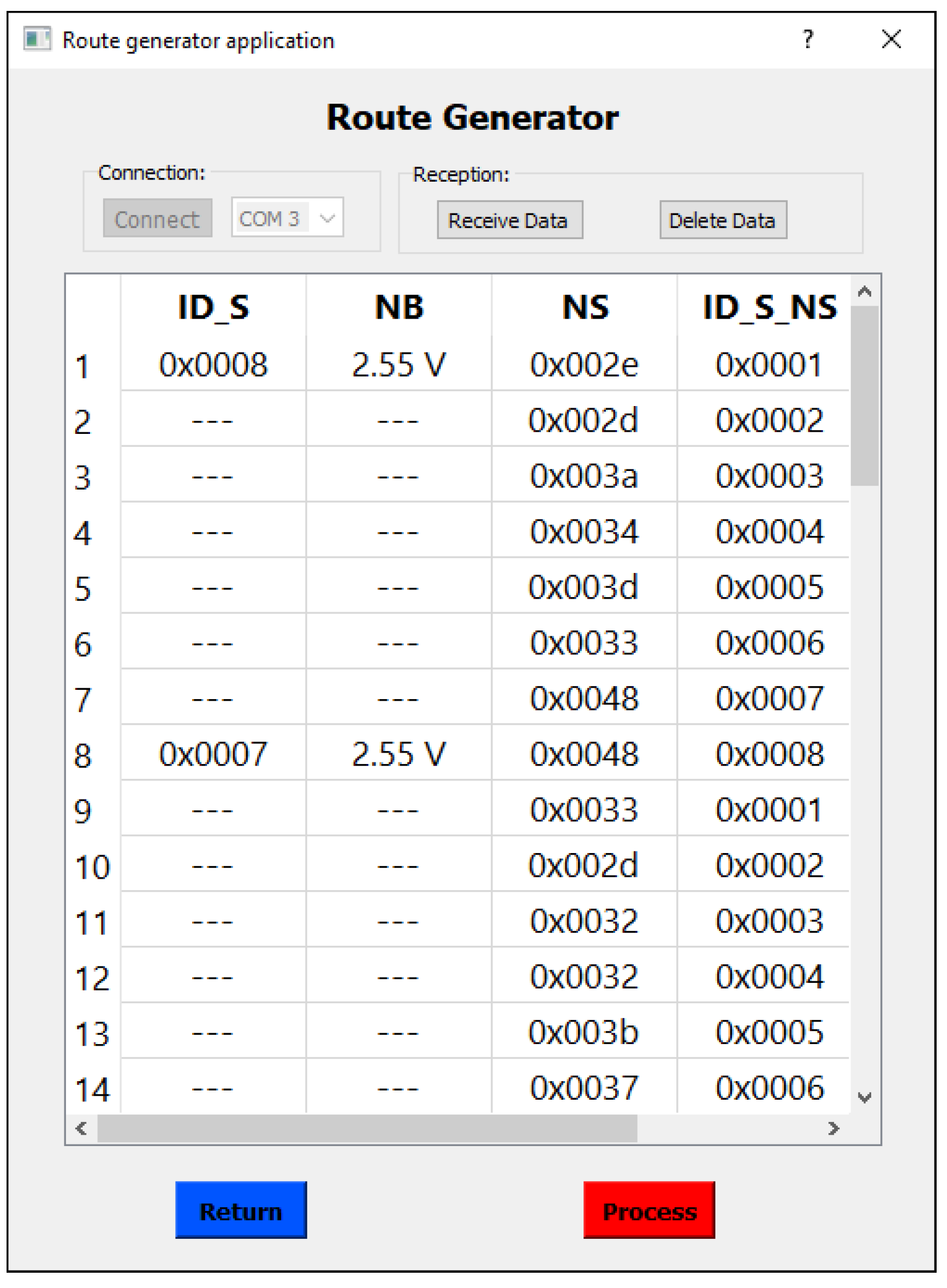Close the Route generator application window
Viewport: 947px width, 1288px height.
(x=891, y=39)
